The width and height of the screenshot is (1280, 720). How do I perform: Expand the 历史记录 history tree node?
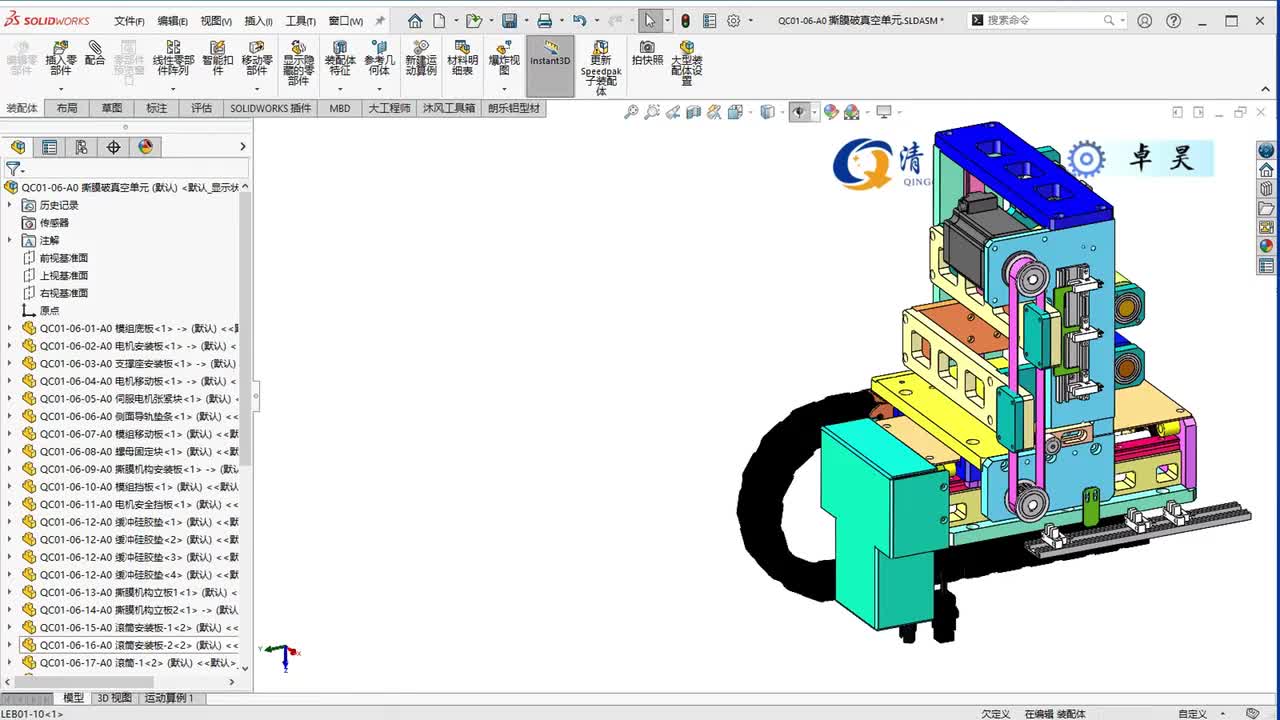(10, 205)
